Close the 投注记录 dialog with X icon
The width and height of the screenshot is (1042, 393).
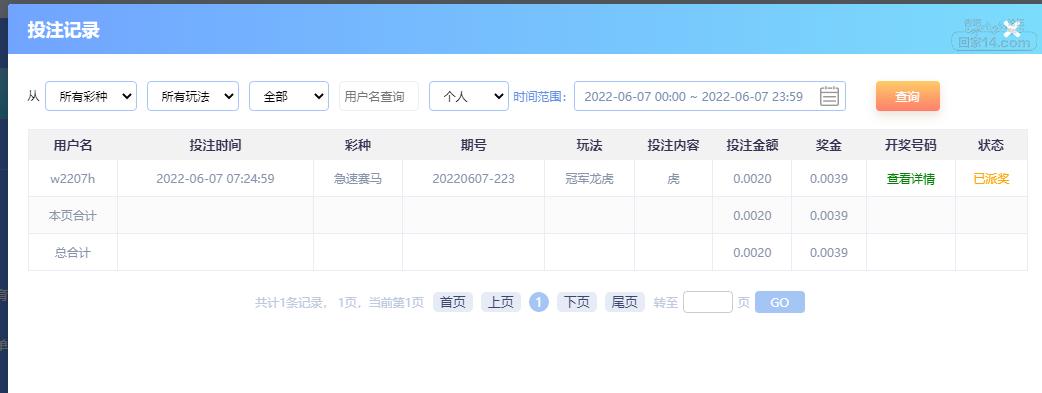click(x=1011, y=29)
